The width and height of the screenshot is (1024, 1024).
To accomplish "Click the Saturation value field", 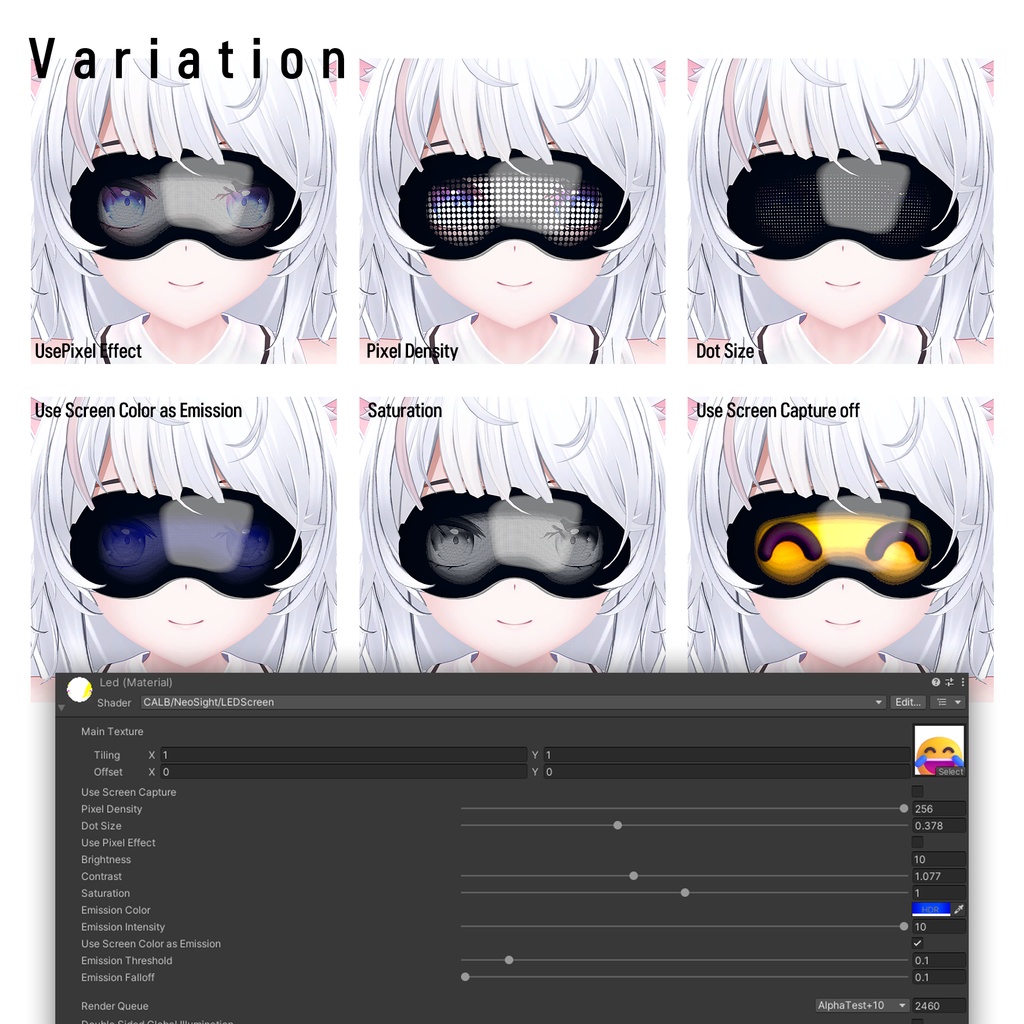I will coord(938,893).
